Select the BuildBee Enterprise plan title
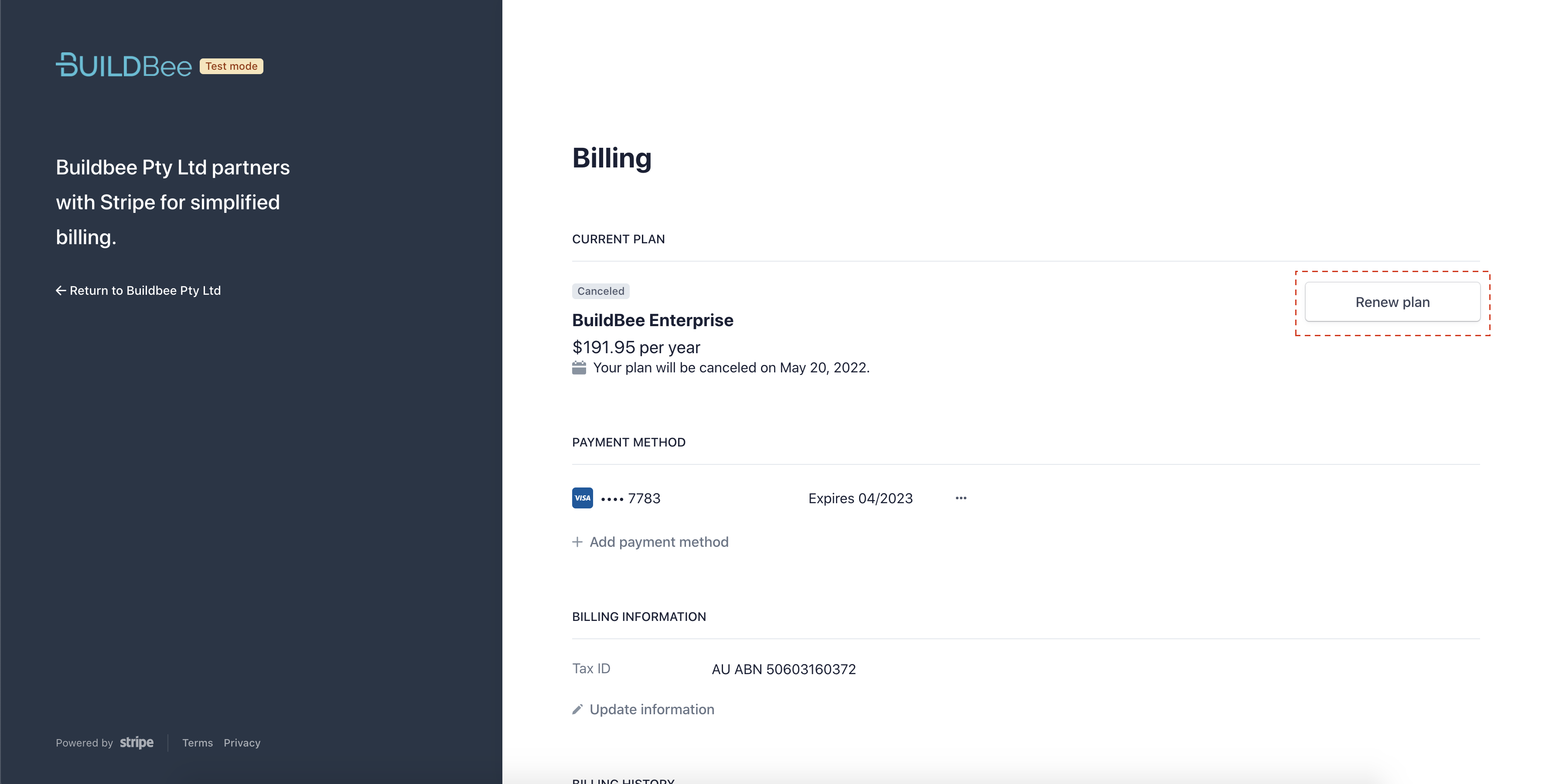 pyautogui.click(x=652, y=320)
